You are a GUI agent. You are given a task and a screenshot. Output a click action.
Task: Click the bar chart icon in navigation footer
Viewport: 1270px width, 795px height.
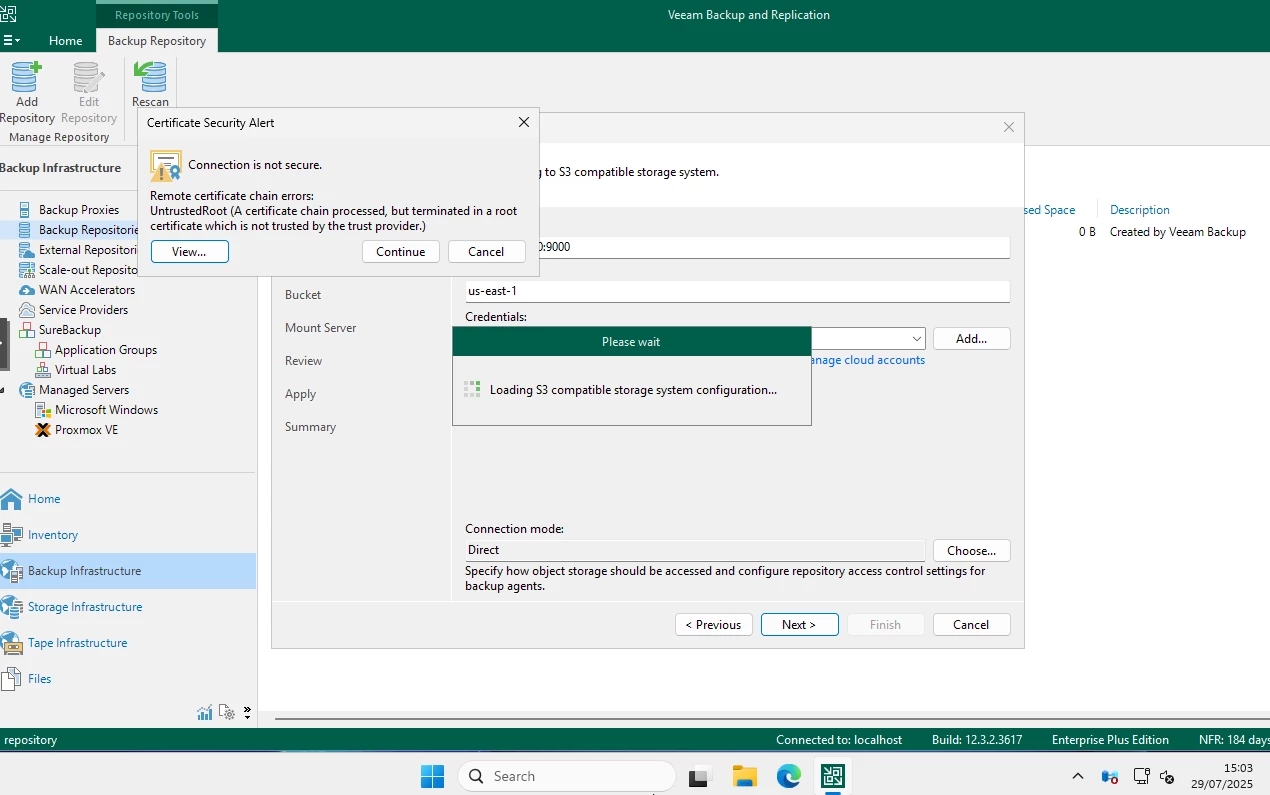(x=205, y=713)
